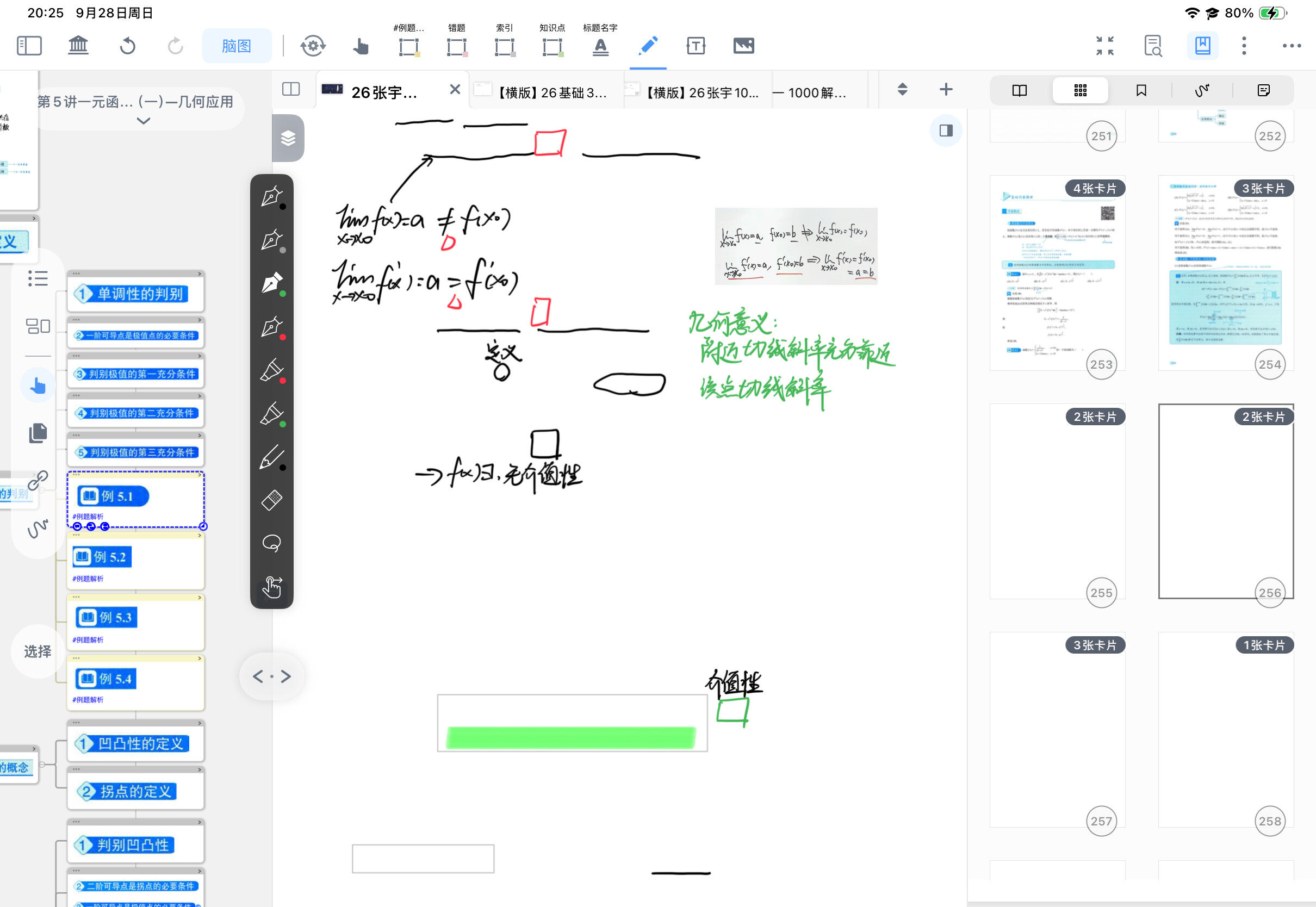Image resolution: width=1316 pixels, height=907 pixels.
Task: Toggle the left sidebar panel
Action: [x=29, y=46]
